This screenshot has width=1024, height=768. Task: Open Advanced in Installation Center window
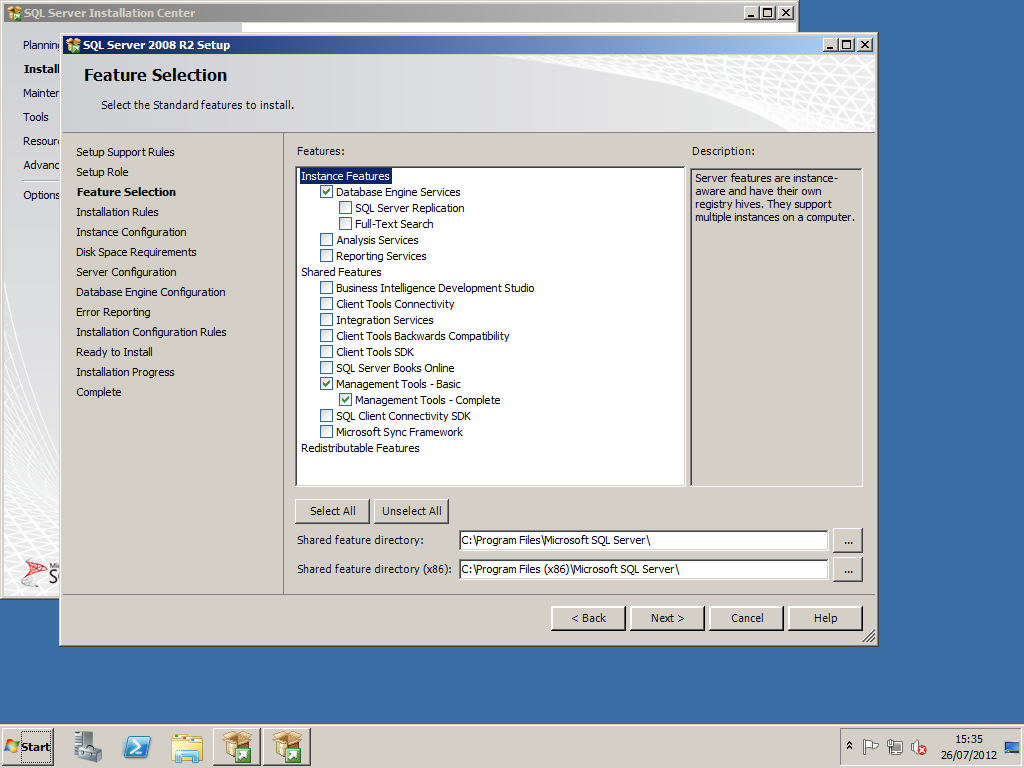point(41,165)
